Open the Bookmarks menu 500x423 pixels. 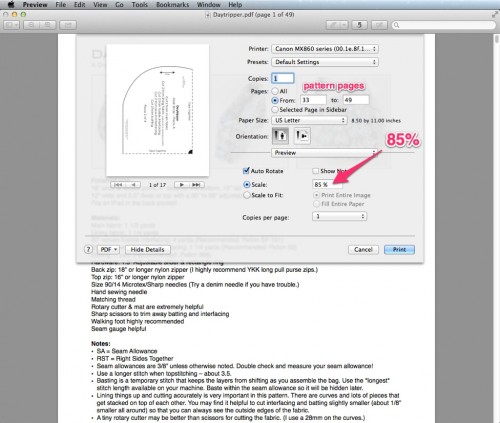(172, 5)
